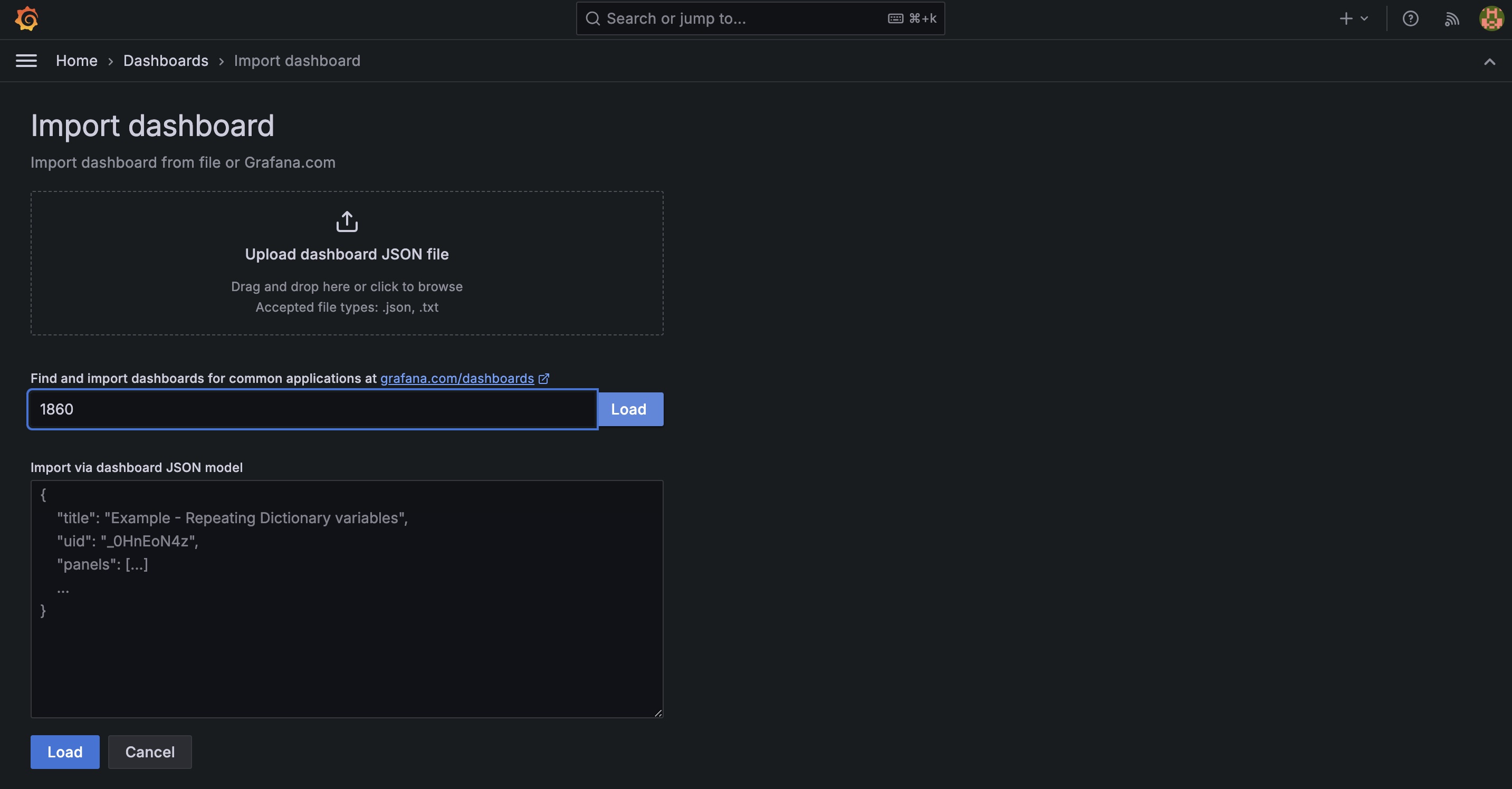Viewport: 1512px width, 789px height.
Task: Click 'Drag and drop here or click to browse'
Action: pyautogui.click(x=347, y=286)
